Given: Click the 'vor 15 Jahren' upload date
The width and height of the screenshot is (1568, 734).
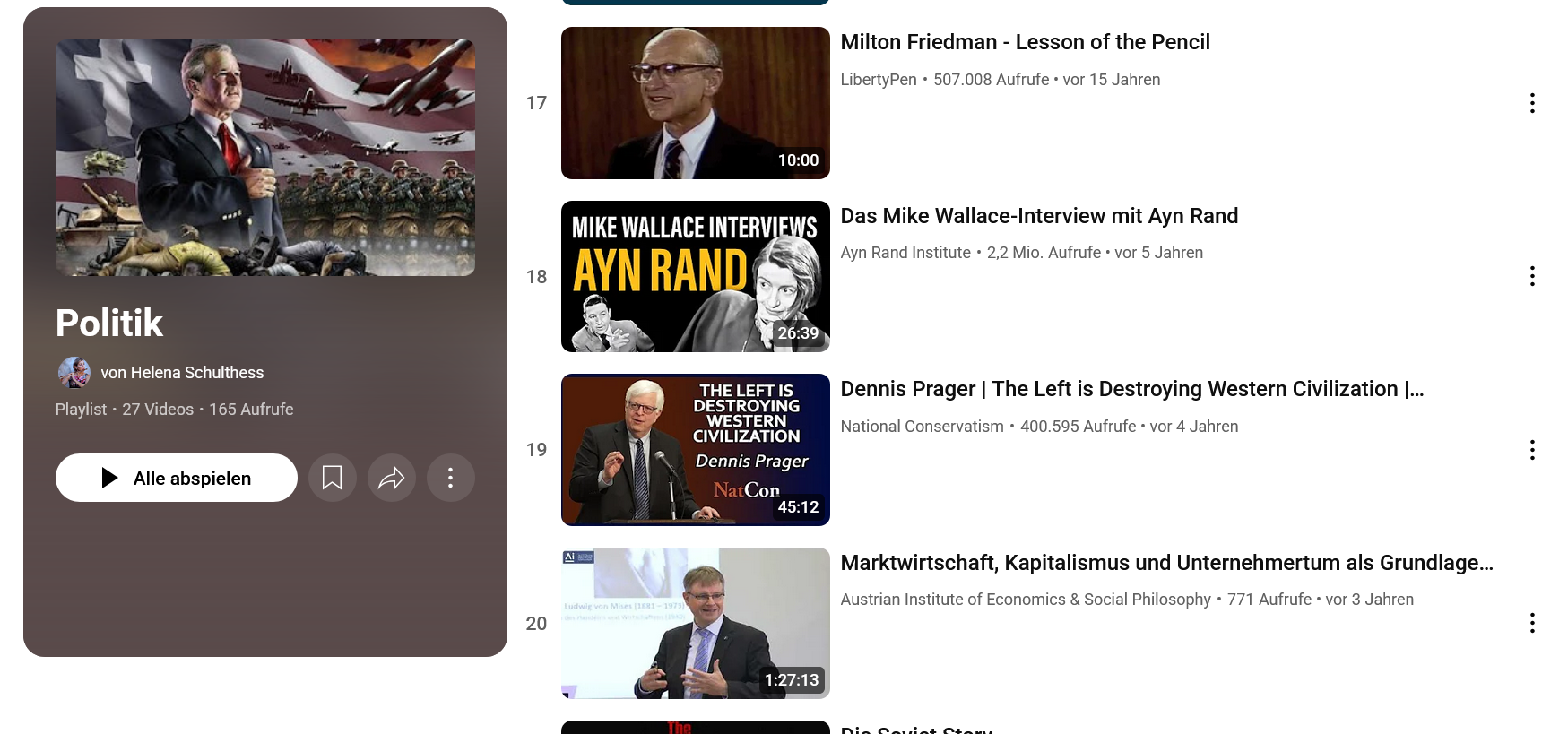Looking at the screenshot, I should [1112, 80].
